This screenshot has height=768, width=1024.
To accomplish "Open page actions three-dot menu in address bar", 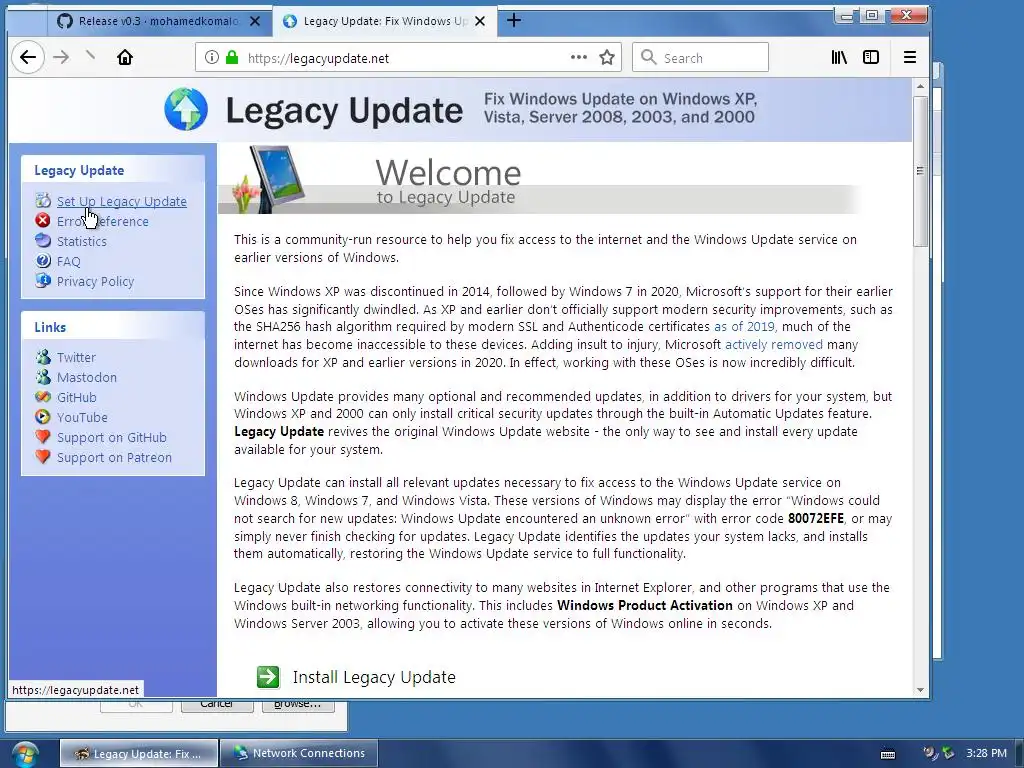I will tap(579, 57).
